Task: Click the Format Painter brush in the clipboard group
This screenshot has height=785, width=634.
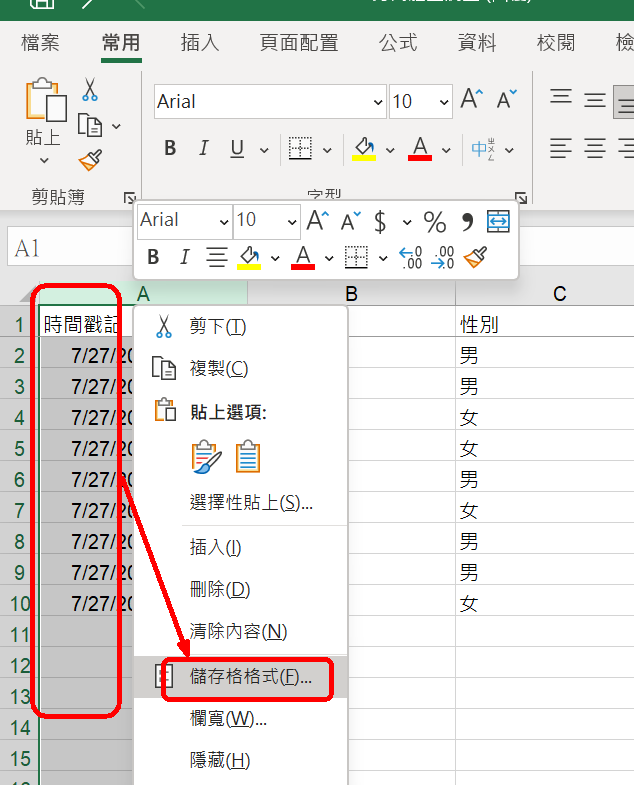Action: coord(90,160)
